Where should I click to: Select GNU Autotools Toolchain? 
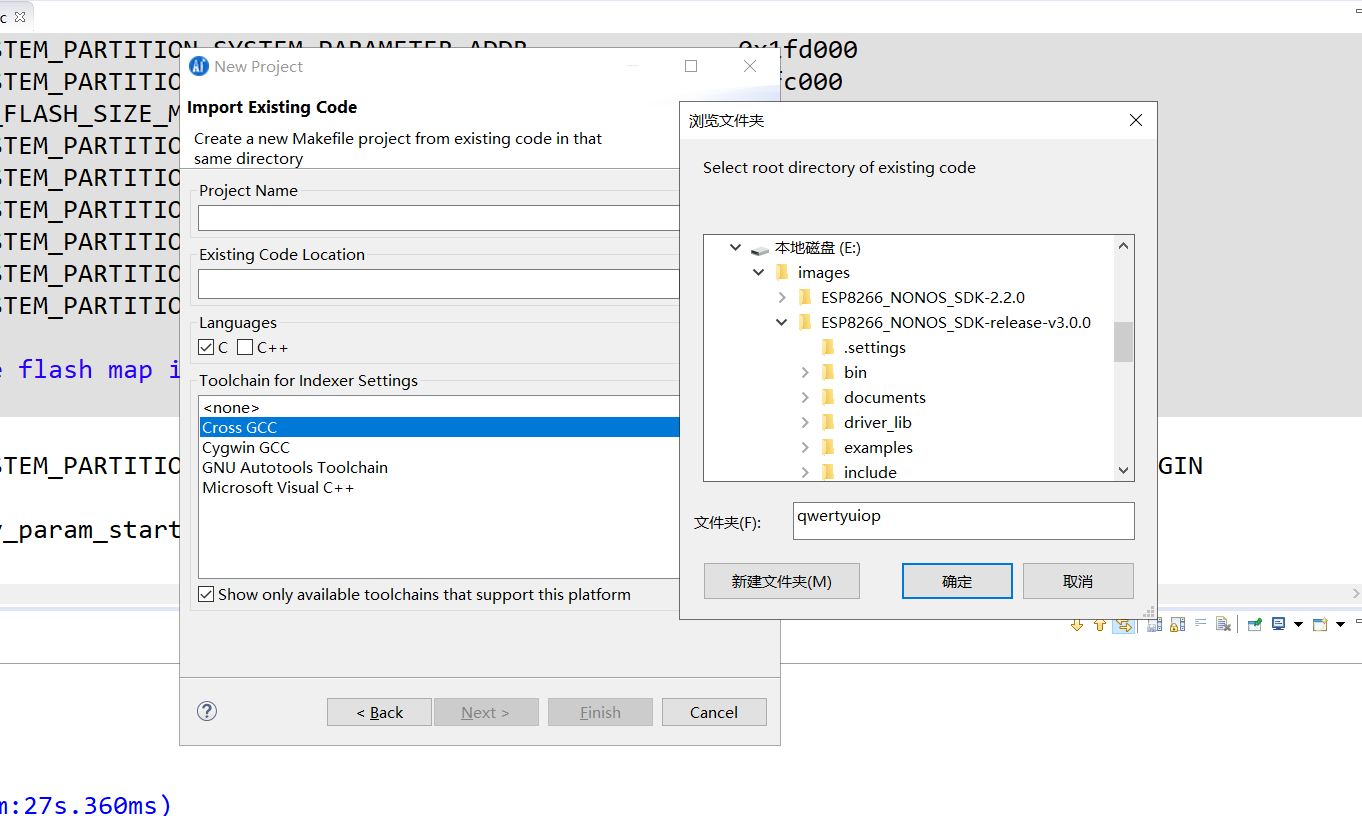point(439,467)
